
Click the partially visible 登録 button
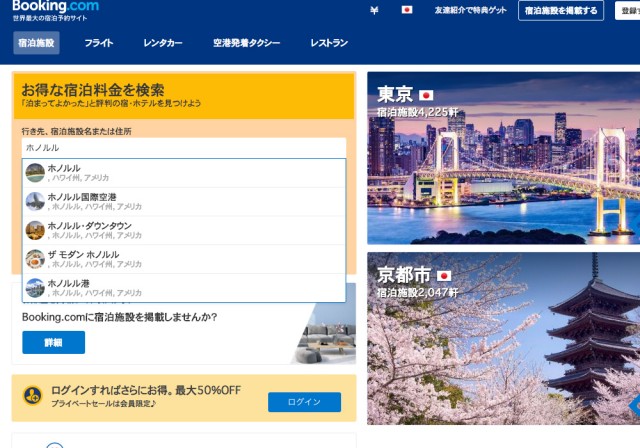pyautogui.click(x=628, y=11)
